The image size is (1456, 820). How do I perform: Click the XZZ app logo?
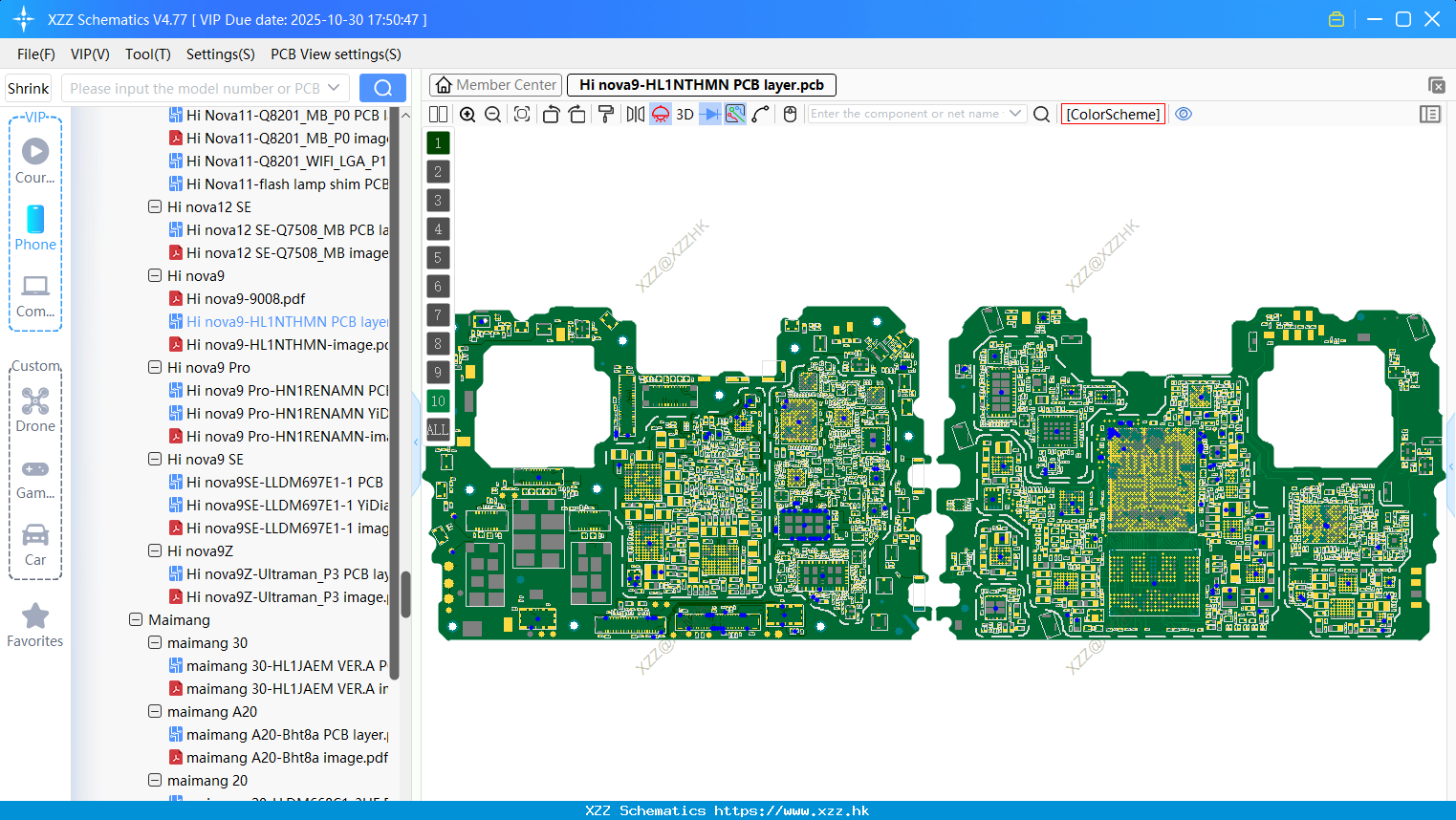pos(23,19)
